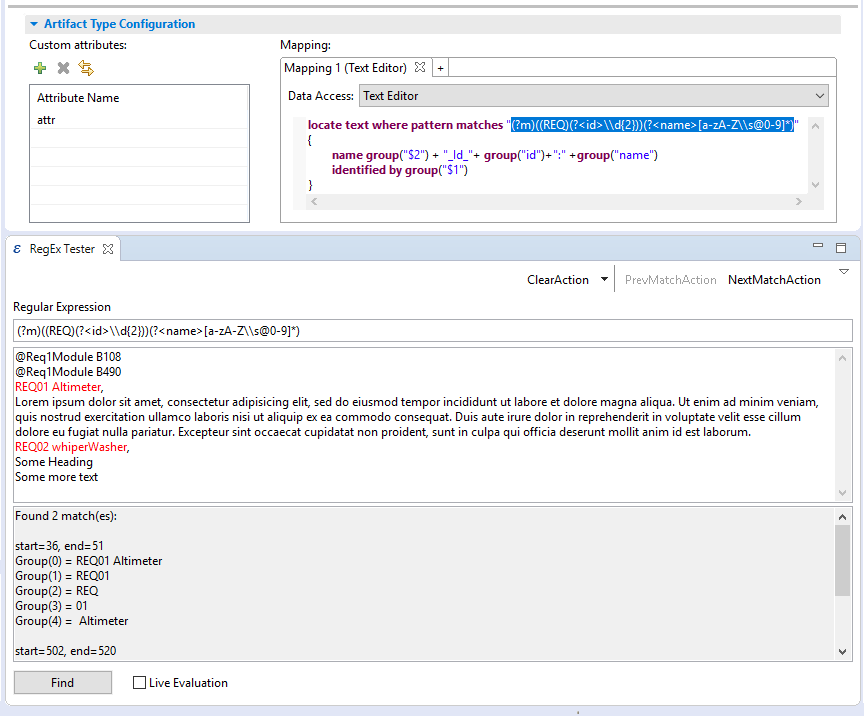Select the Mapping 1 (Text Editor) tab
This screenshot has height=716, width=864.
click(345, 68)
